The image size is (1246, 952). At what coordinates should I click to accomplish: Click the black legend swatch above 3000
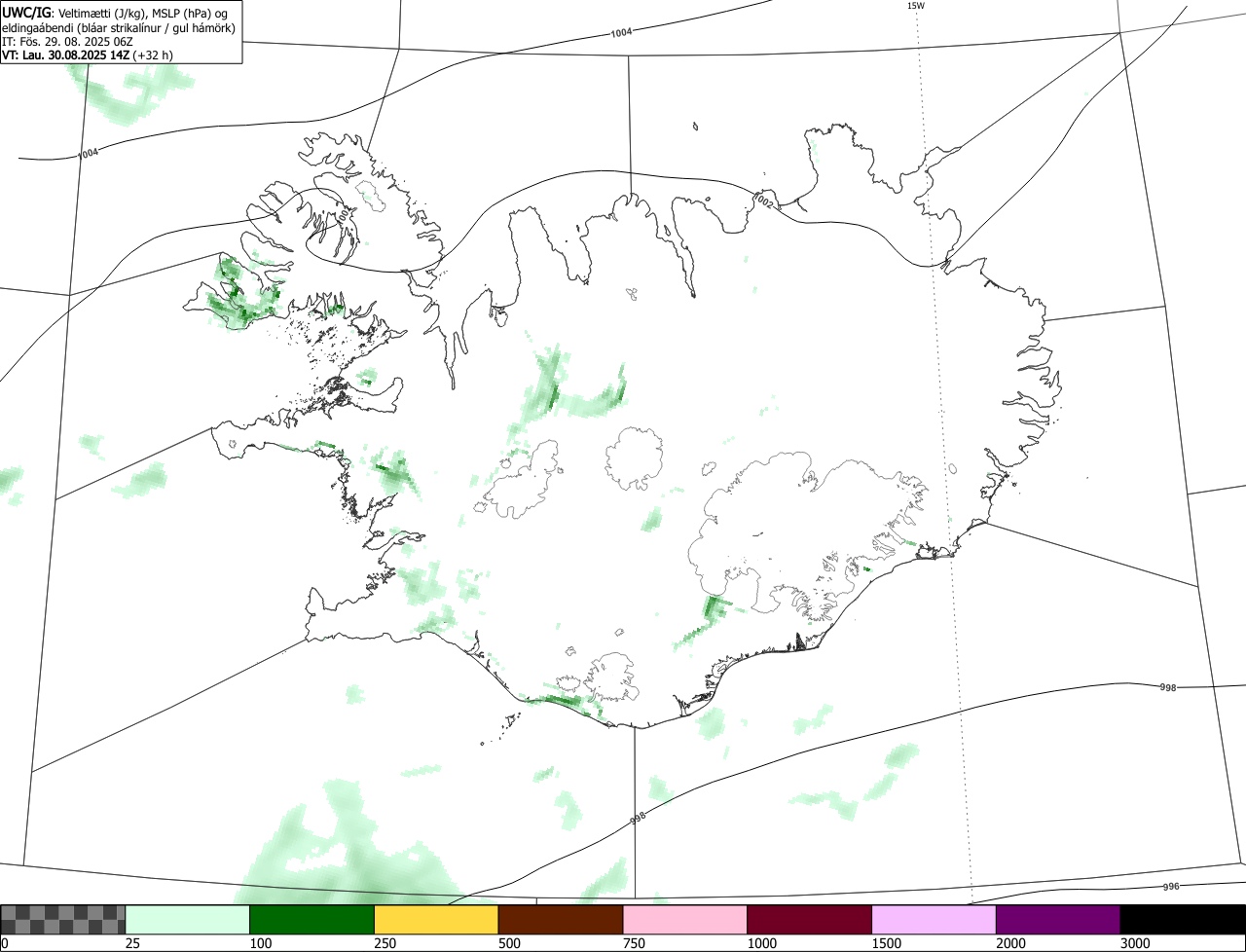click(1183, 920)
